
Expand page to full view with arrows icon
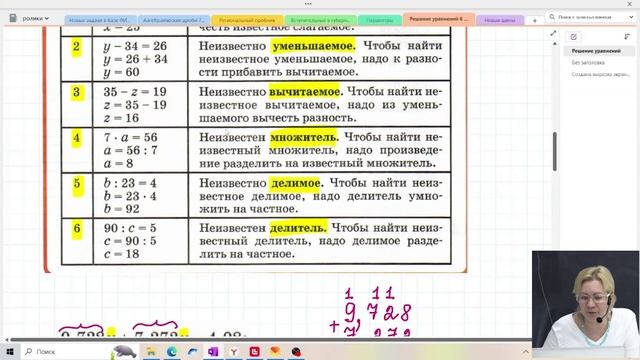click(x=553, y=33)
